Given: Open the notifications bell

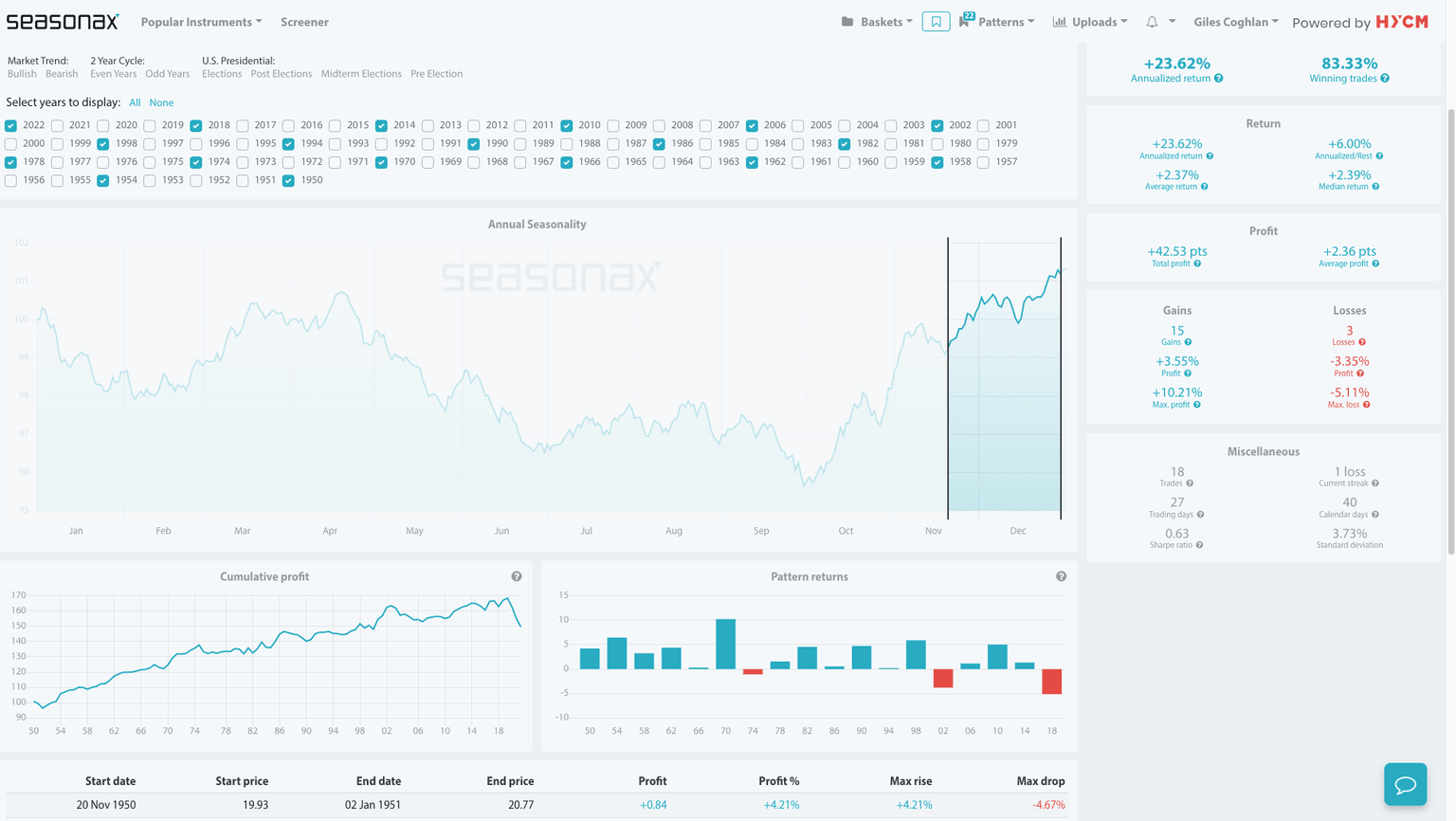Looking at the screenshot, I should point(1152,21).
